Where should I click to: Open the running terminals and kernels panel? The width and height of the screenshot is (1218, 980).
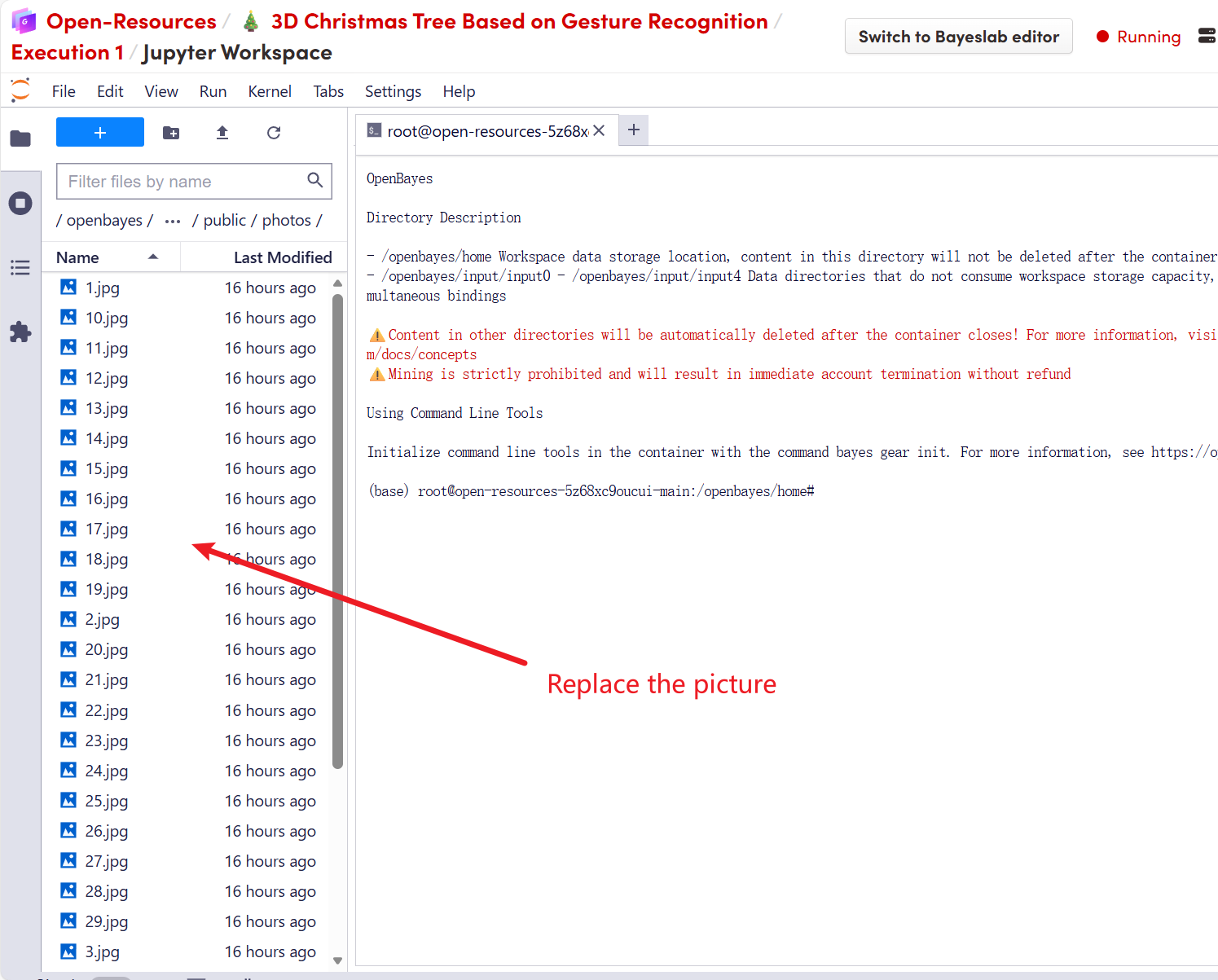coord(20,203)
